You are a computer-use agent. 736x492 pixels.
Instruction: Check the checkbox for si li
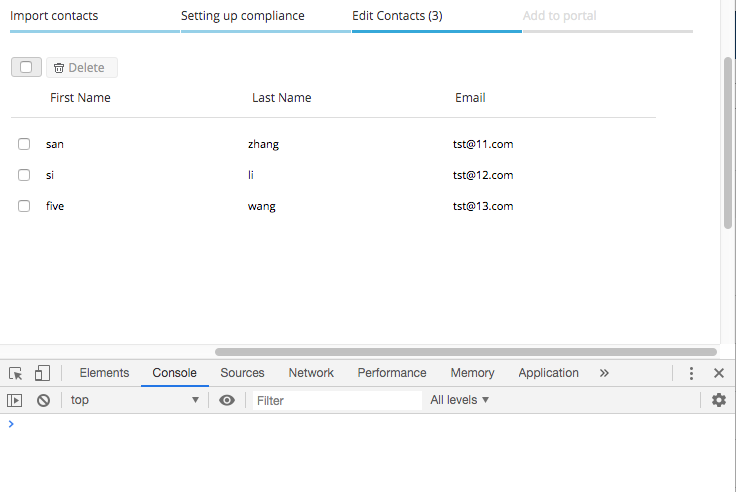[24, 175]
